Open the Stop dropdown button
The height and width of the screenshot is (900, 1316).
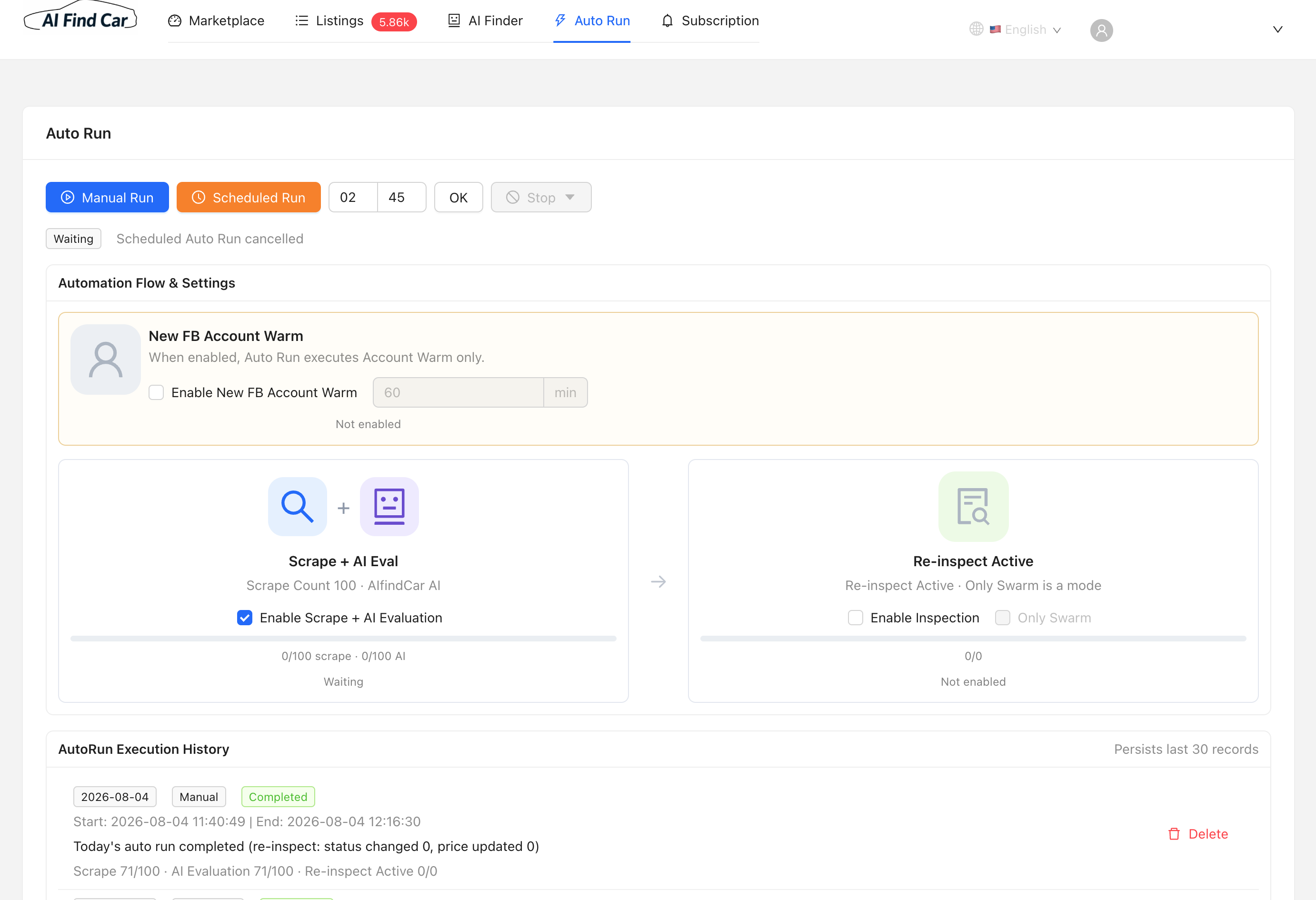(x=541, y=197)
